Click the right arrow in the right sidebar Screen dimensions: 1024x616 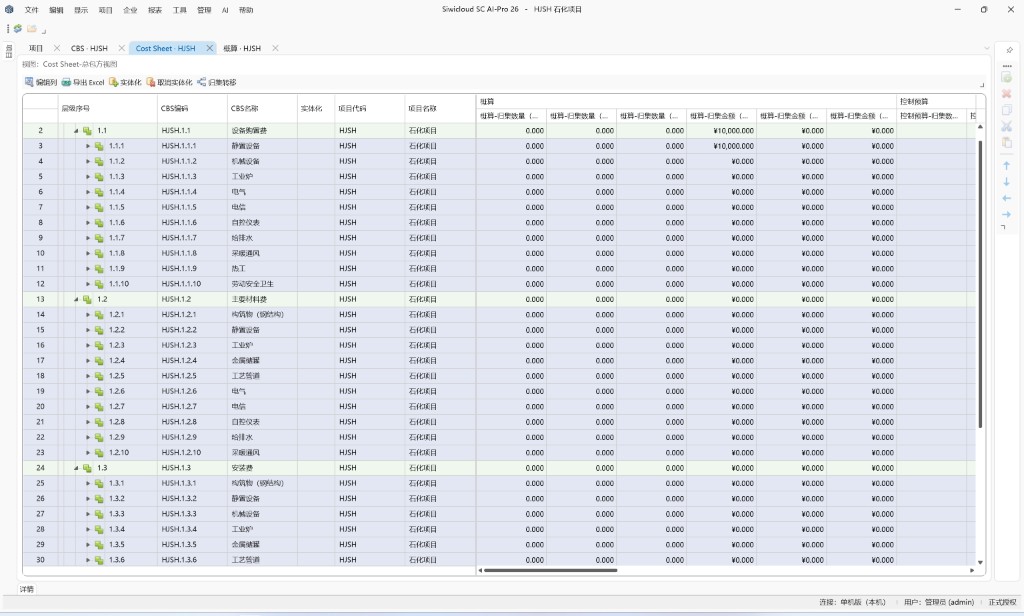(x=1006, y=214)
